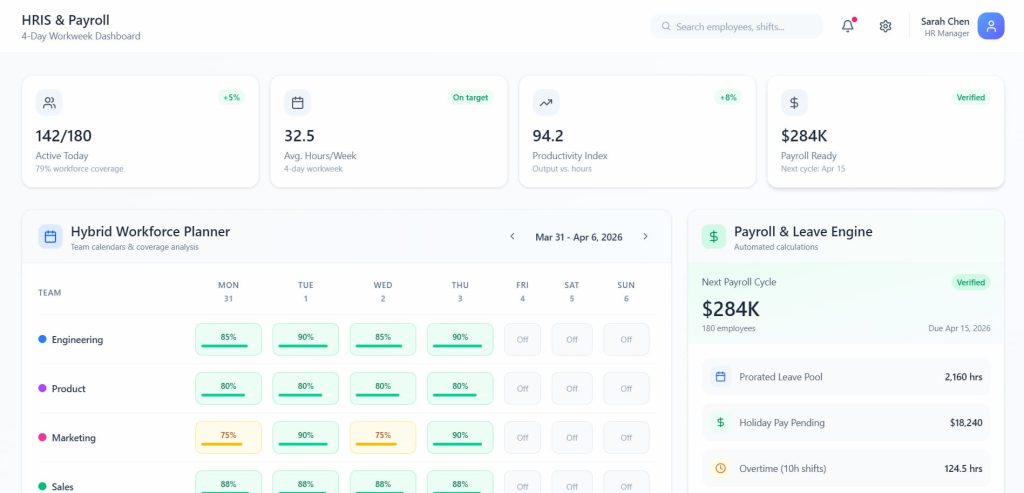Image resolution: width=1024 pixels, height=493 pixels.
Task: Go to next week with right chevron
Action: tap(645, 237)
